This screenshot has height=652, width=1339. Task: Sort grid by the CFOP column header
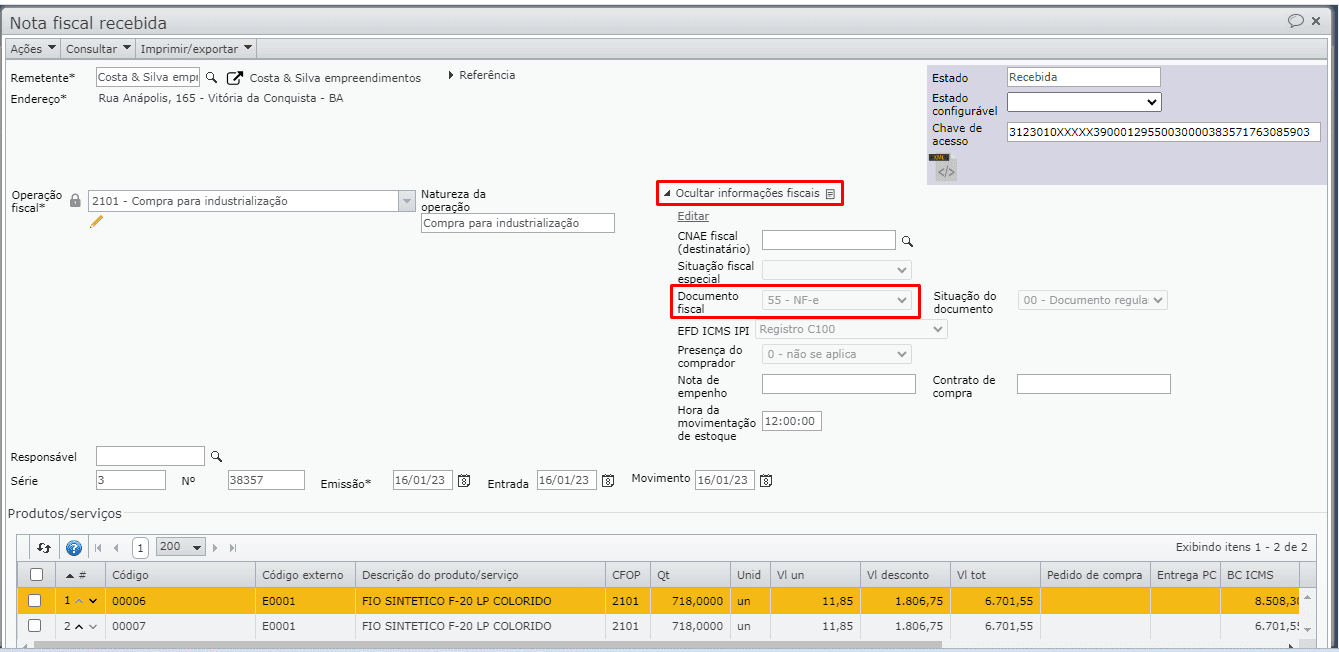[627, 575]
